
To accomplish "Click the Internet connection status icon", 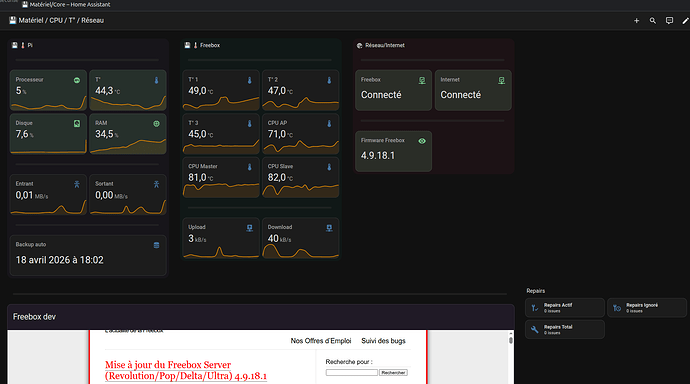I will tap(502, 80).
